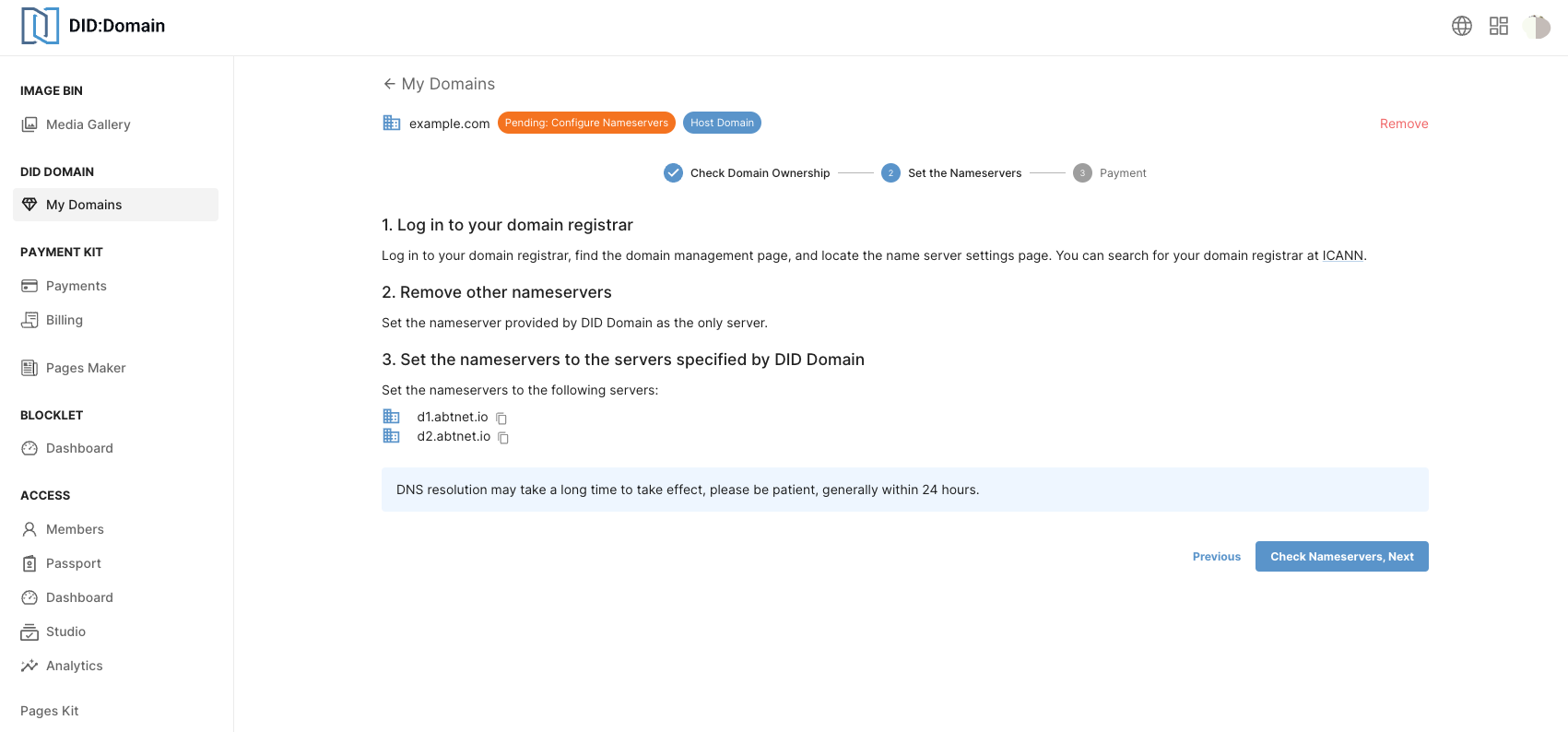1568x732 pixels.
Task: Click the user avatar in header
Action: [1537, 27]
